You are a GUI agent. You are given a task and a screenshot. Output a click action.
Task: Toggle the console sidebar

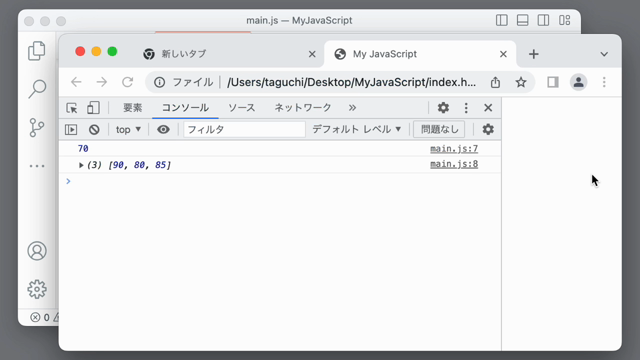pyautogui.click(x=71, y=129)
